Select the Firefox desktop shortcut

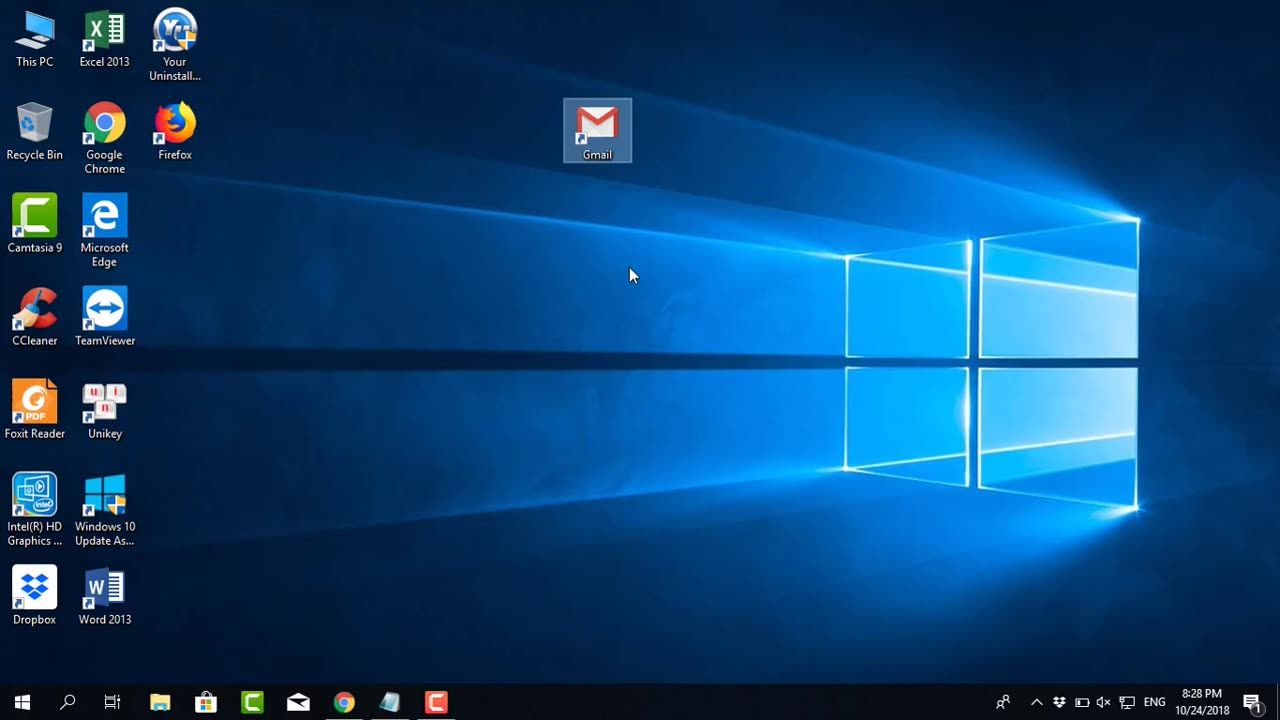pyautogui.click(x=175, y=132)
